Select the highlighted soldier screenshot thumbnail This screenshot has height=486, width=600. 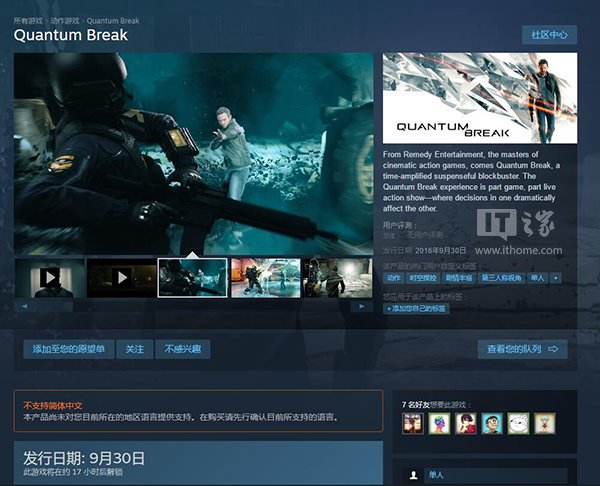(192, 278)
